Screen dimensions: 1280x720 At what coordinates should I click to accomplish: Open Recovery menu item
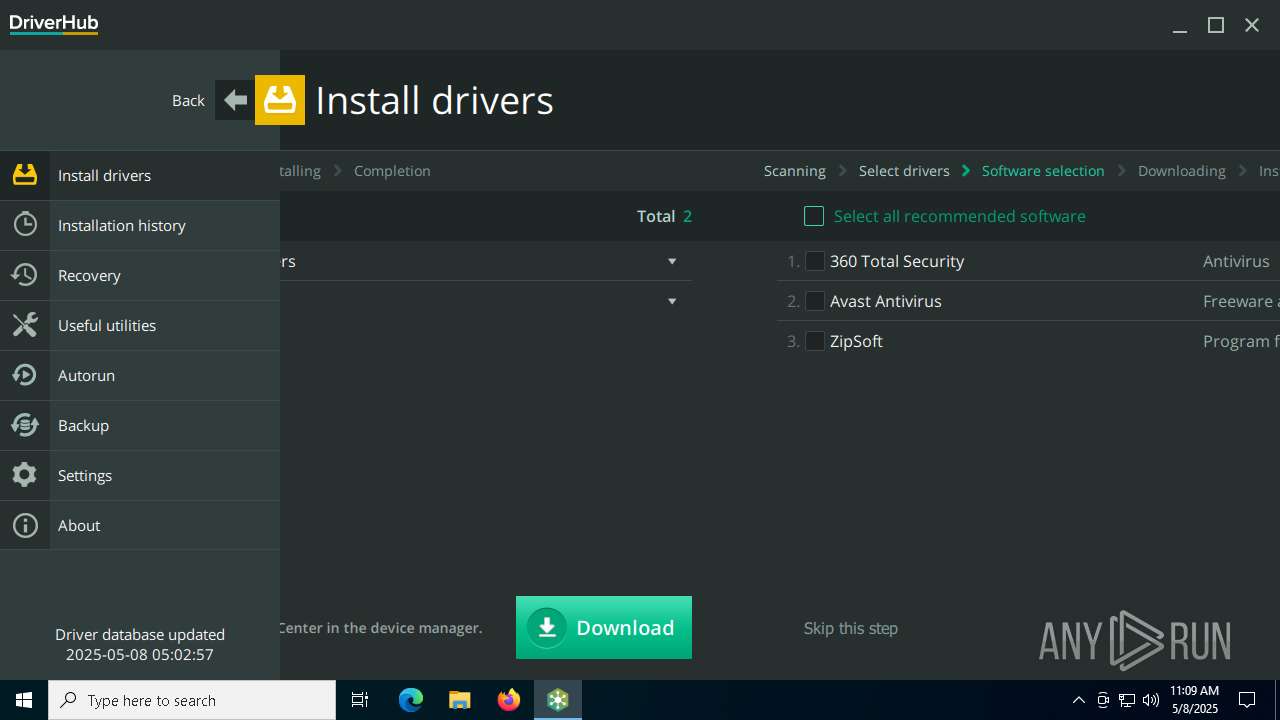click(x=140, y=275)
